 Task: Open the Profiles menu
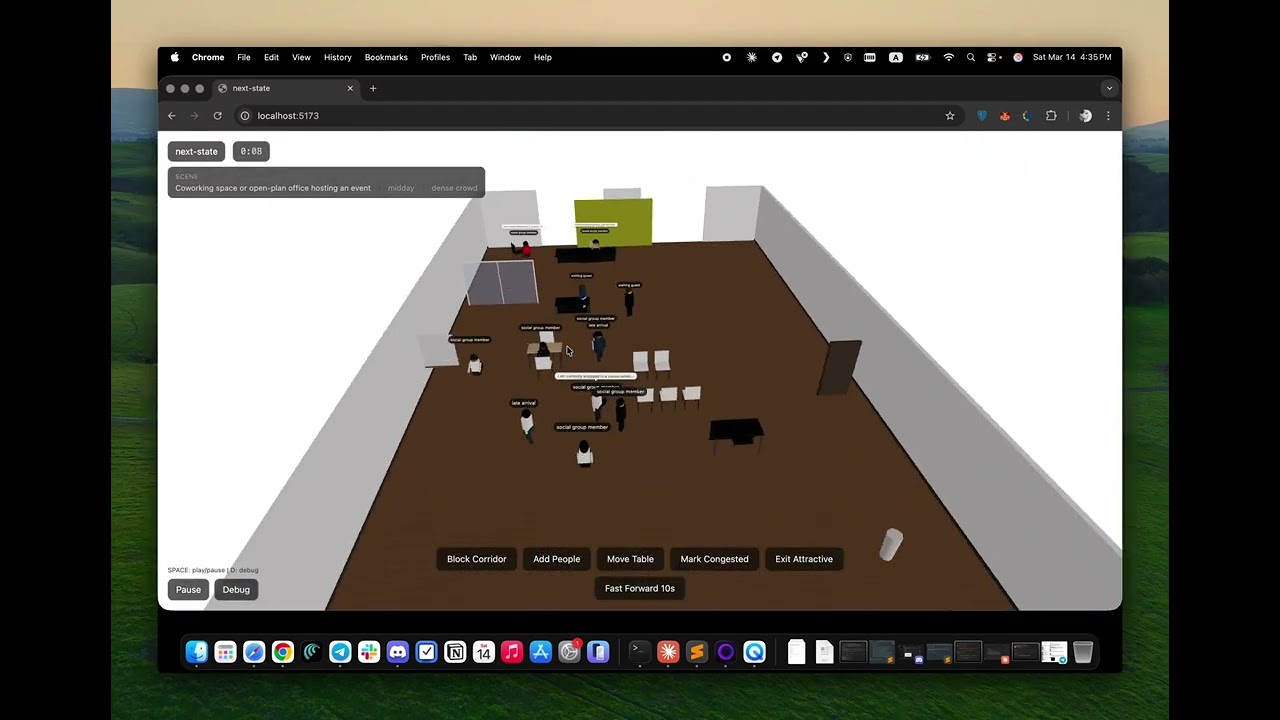click(x=435, y=57)
